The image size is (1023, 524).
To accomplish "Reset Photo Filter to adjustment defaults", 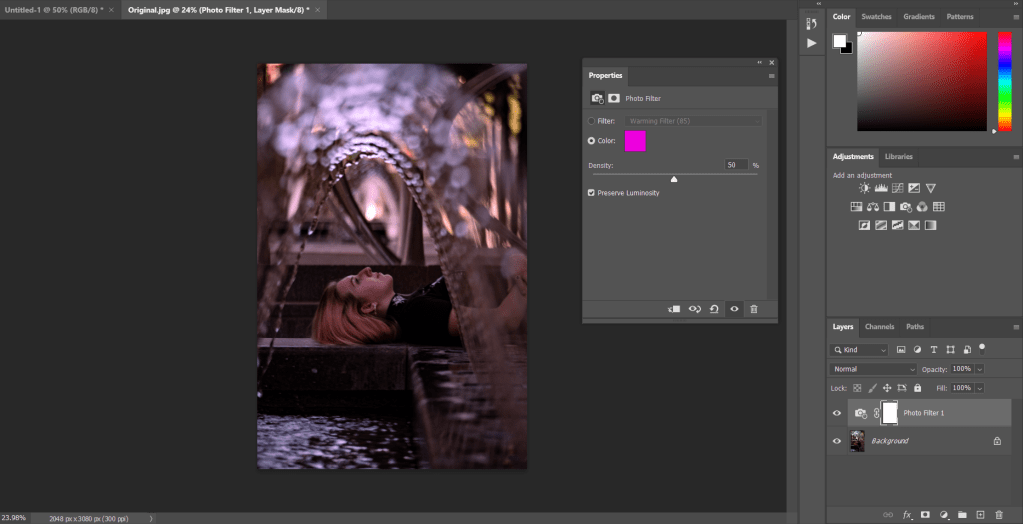I will pyautogui.click(x=714, y=309).
